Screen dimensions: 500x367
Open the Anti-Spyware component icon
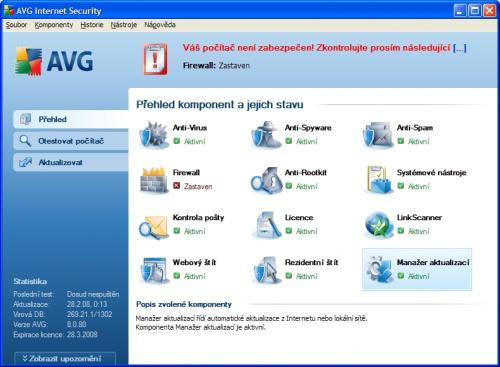pos(266,135)
